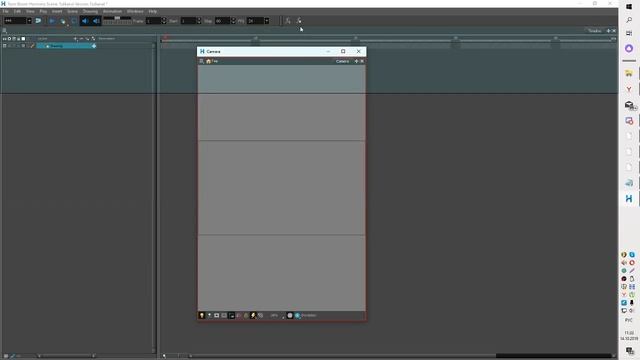Open Harmony H icon on the taskbar
Screen dimensions: 640x360
click(x=629, y=199)
